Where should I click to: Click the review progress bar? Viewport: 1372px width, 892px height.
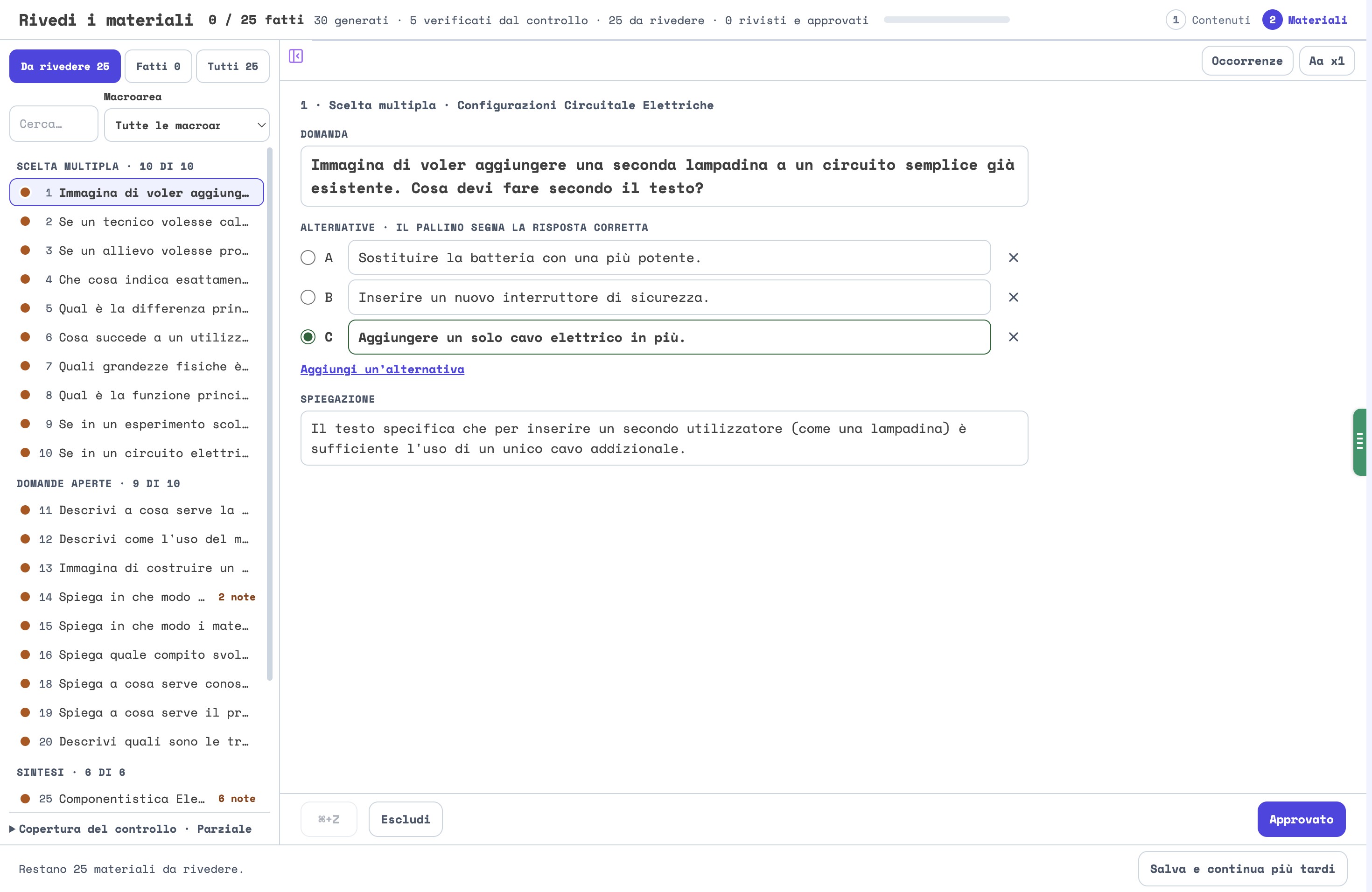pos(946,20)
